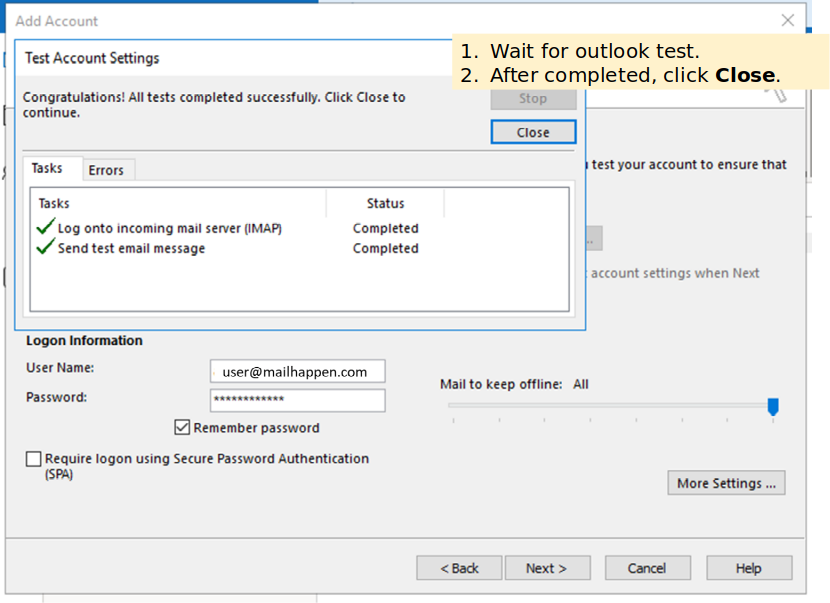The width and height of the screenshot is (830, 603).
Task: Open More Settings dialog
Action: tap(726, 483)
